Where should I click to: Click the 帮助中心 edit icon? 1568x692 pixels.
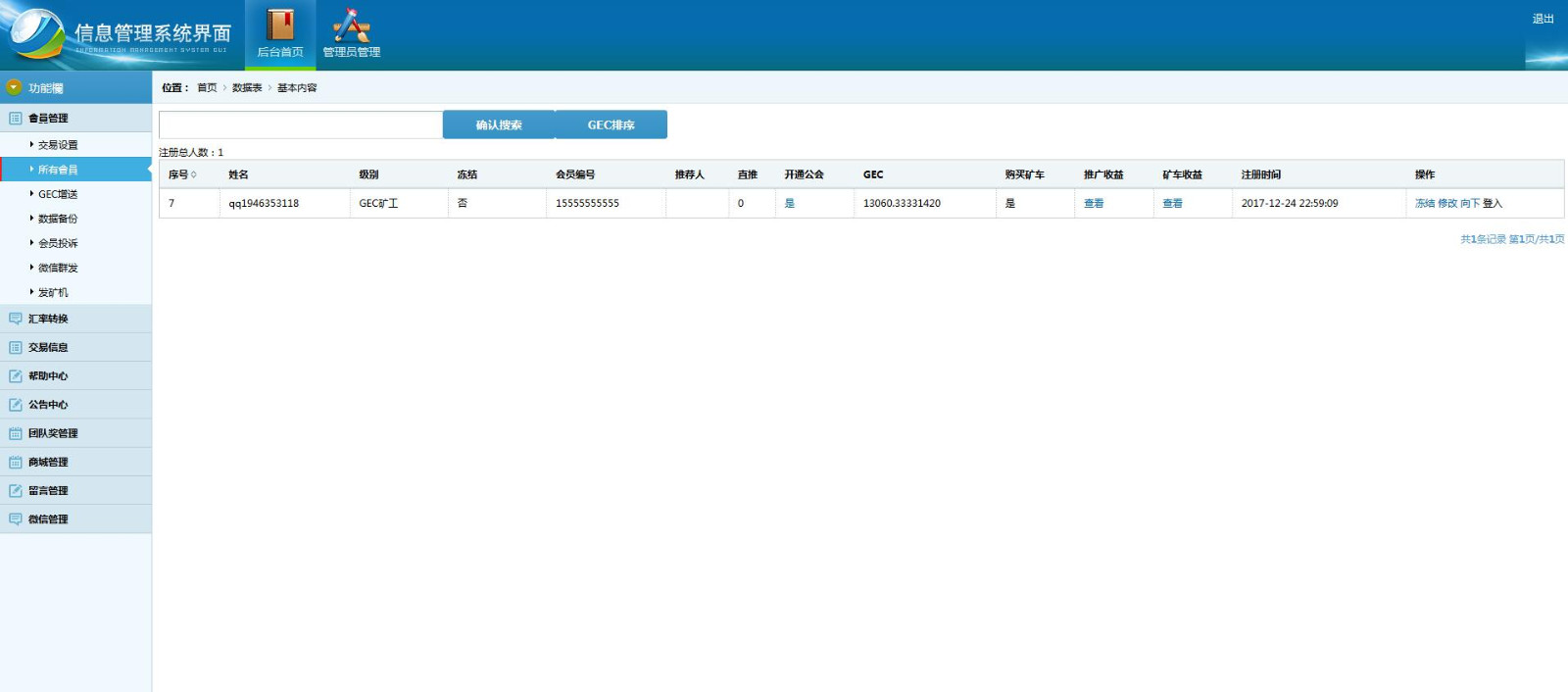tap(16, 376)
